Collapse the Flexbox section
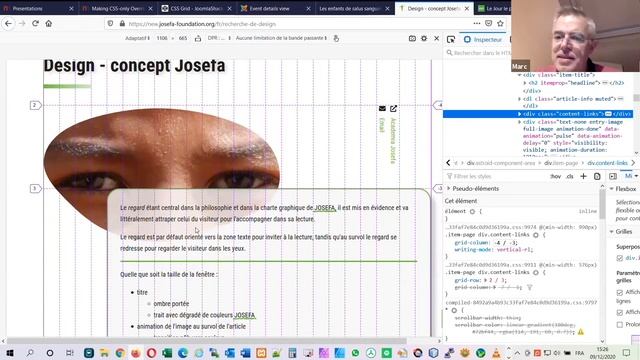The width and height of the screenshot is (640, 360). (x=611, y=189)
